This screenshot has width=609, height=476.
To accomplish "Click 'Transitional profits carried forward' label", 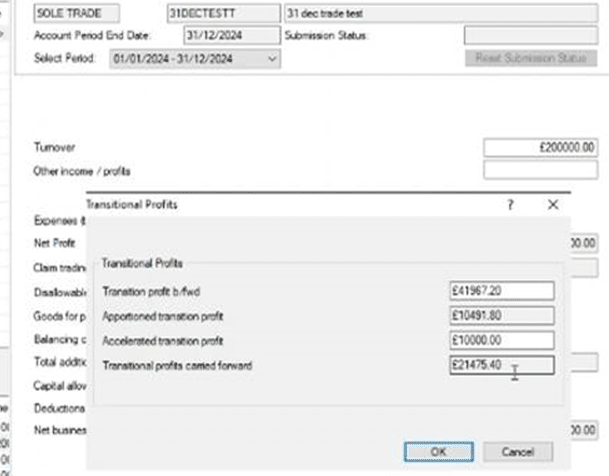I will 177,365.
